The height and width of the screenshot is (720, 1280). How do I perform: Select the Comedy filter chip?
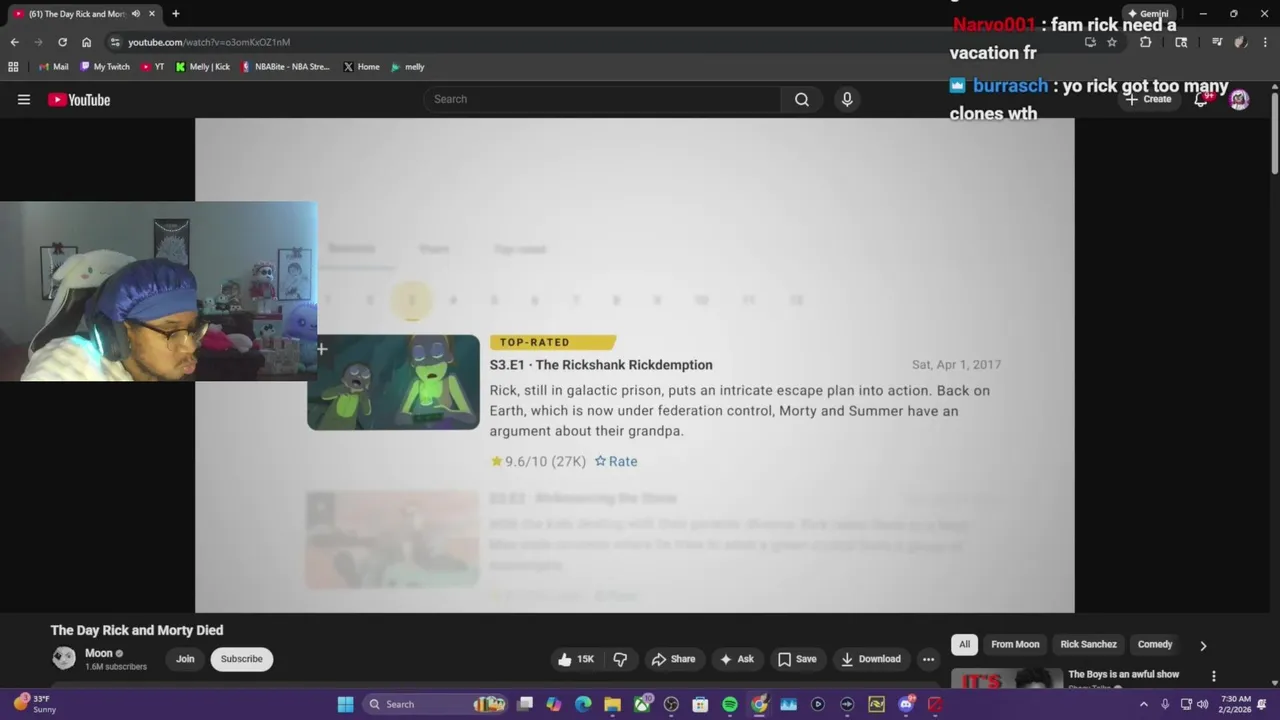[x=1155, y=644]
